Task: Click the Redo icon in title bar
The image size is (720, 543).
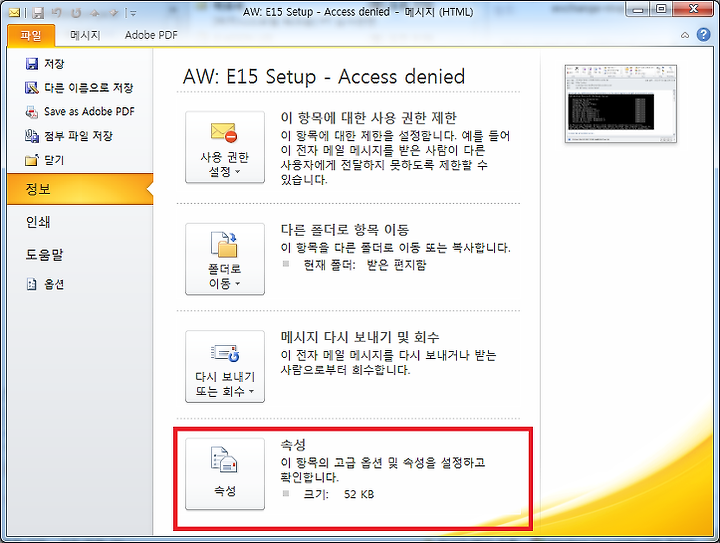Action: [x=76, y=13]
